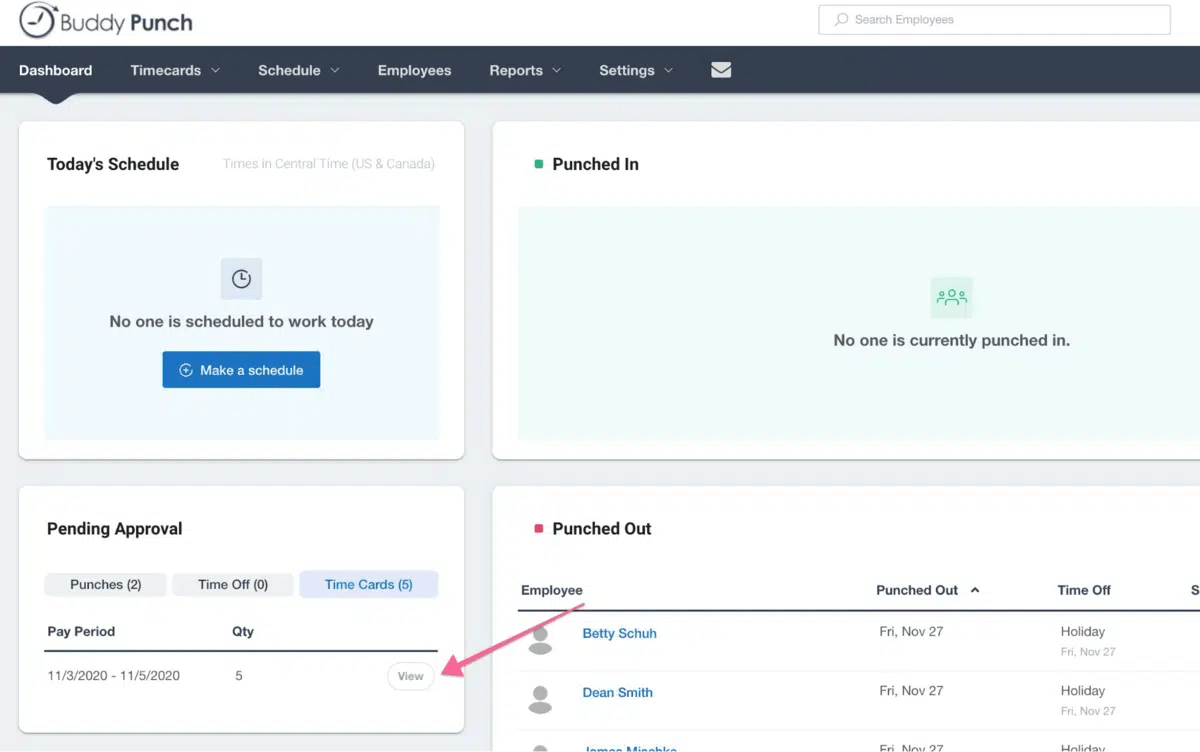Select the Punches (2) filter
Screen dimensions: 1200x752
pyautogui.click(x=105, y=584)
